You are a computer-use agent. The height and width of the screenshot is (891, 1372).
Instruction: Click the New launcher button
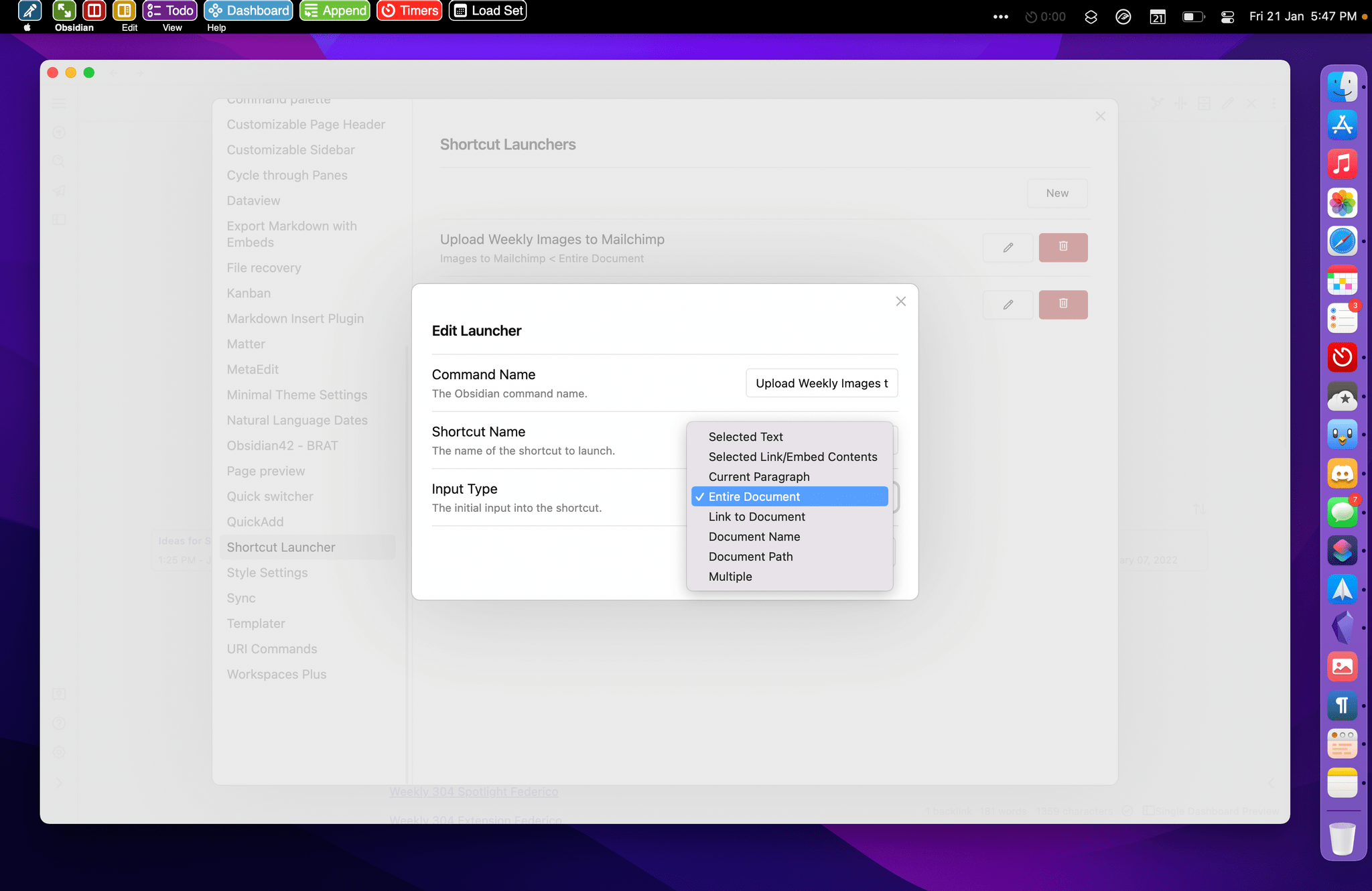tap(1057, 193)
